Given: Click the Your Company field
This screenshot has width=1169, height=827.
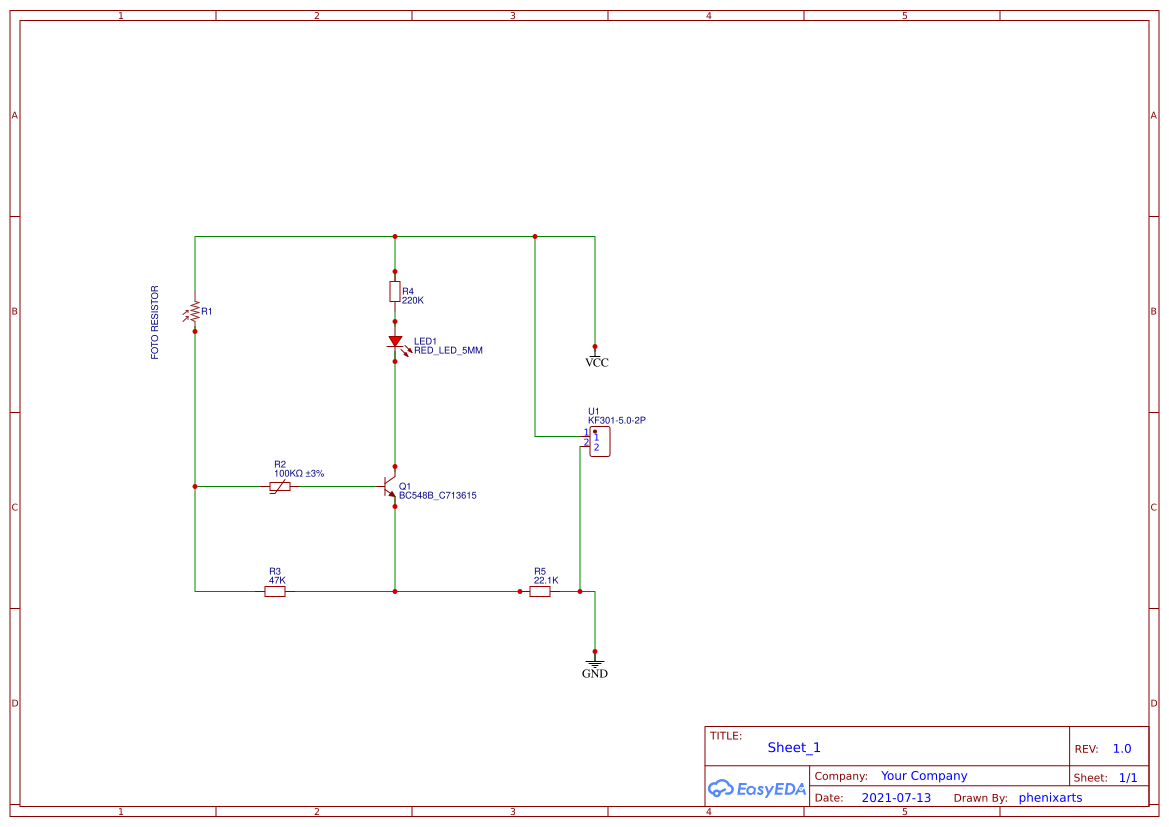Looking at the screenshot, I should 924,775.
